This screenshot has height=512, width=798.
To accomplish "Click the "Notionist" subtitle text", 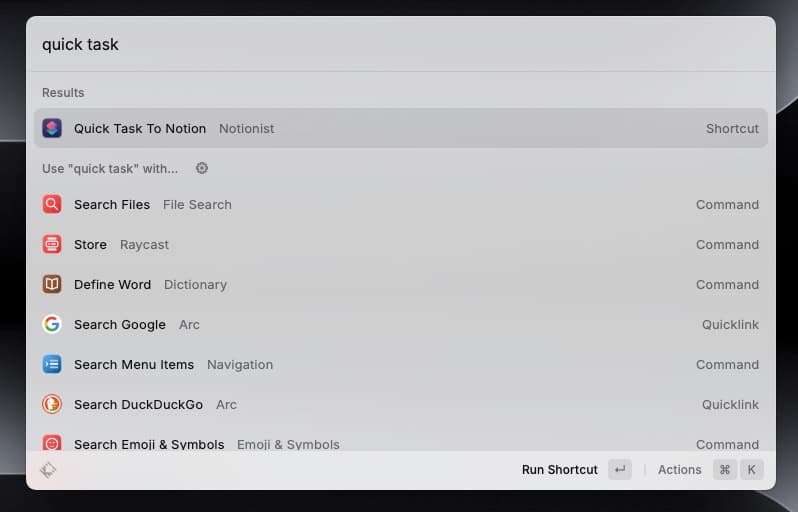I will tap(246, 129).
